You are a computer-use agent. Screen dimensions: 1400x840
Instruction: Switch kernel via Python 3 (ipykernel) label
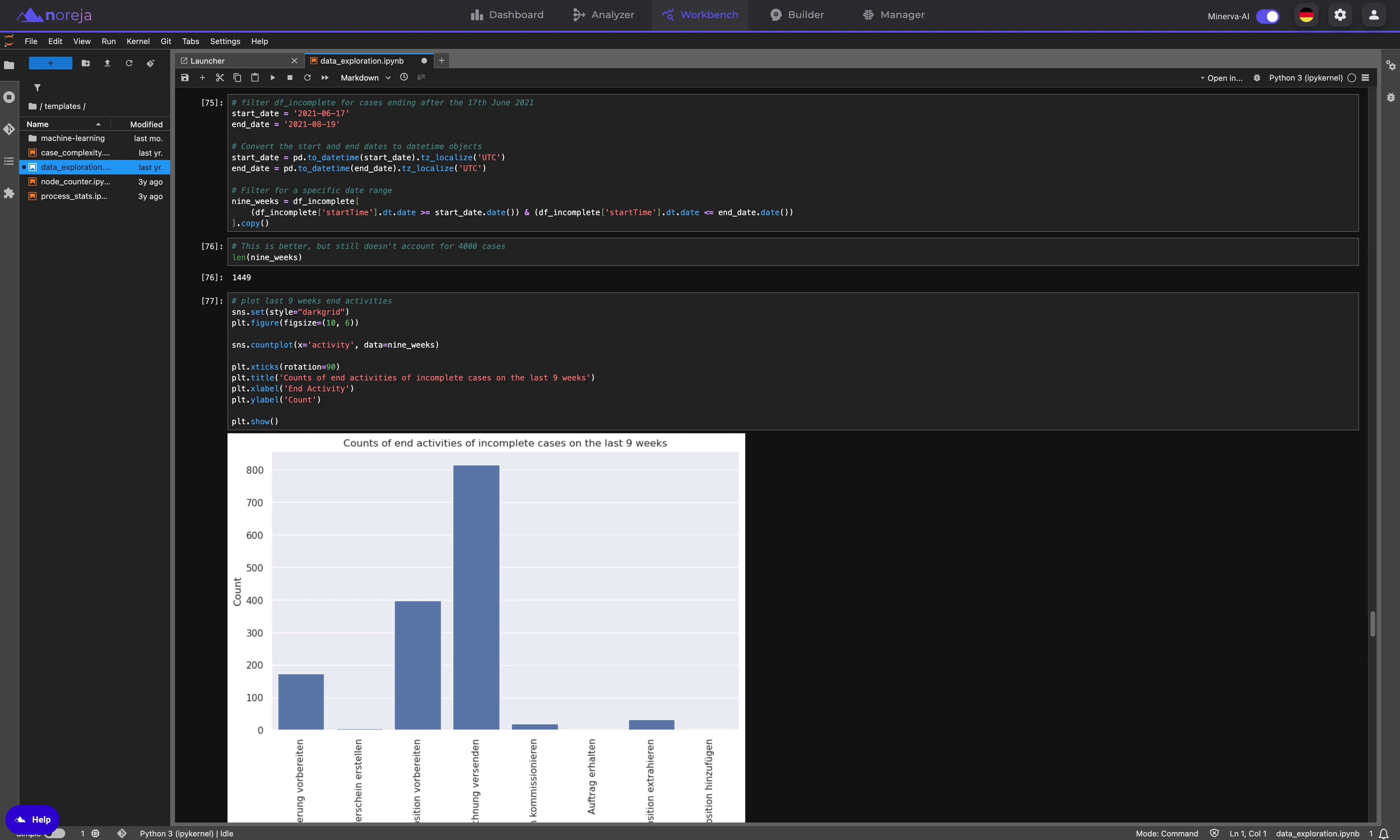coord(1306,78)
